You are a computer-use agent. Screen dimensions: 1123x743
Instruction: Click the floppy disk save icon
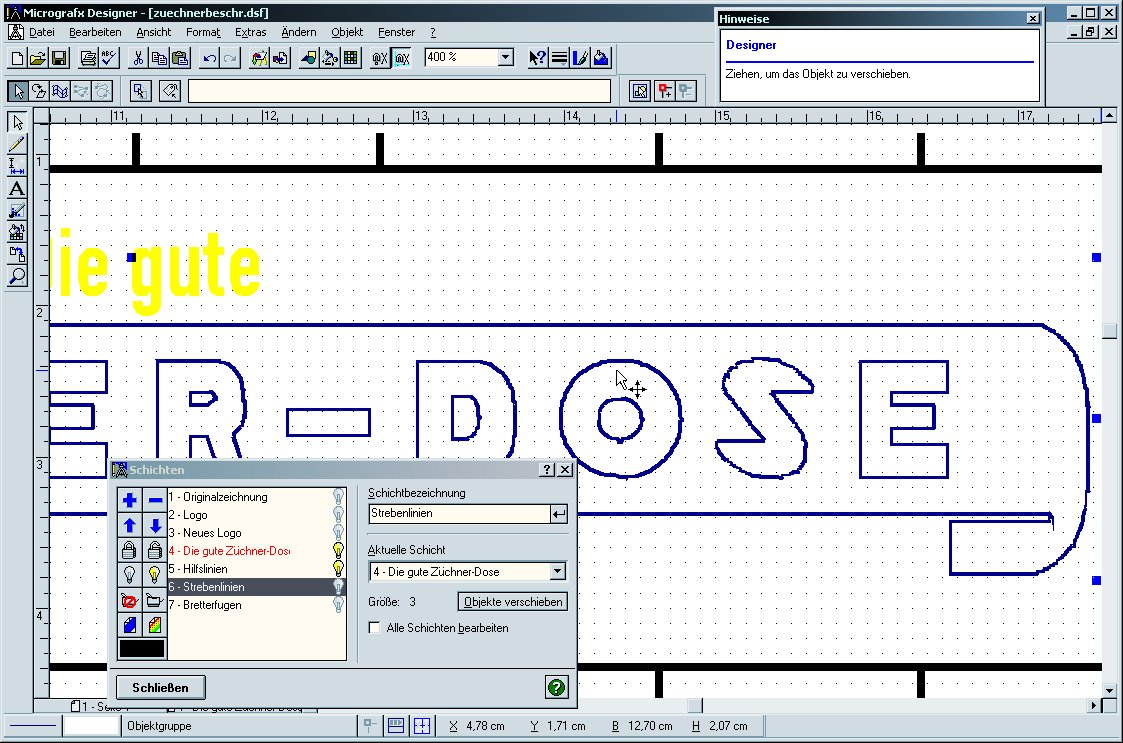(59, 58)
